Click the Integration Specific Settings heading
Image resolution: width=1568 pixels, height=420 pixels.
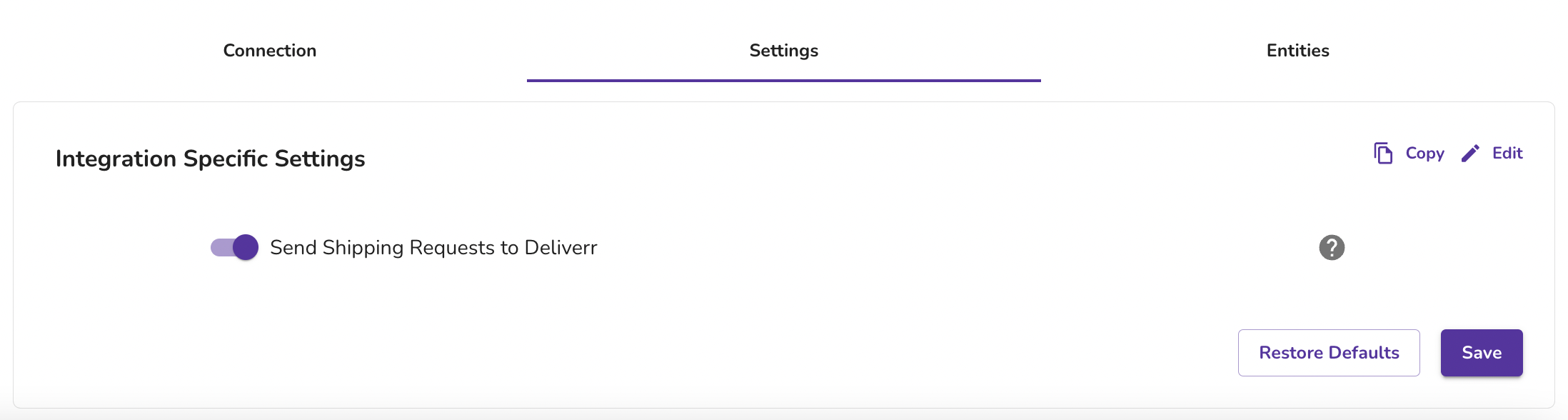pyautogui.click(x=211, y=159)
